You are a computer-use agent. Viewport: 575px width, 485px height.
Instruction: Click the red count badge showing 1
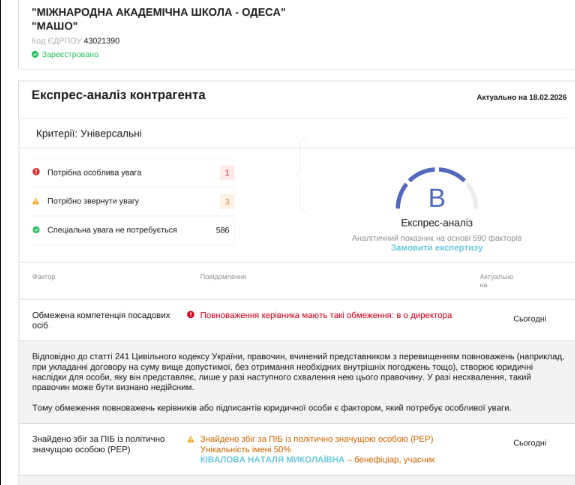tap(227, 173)
